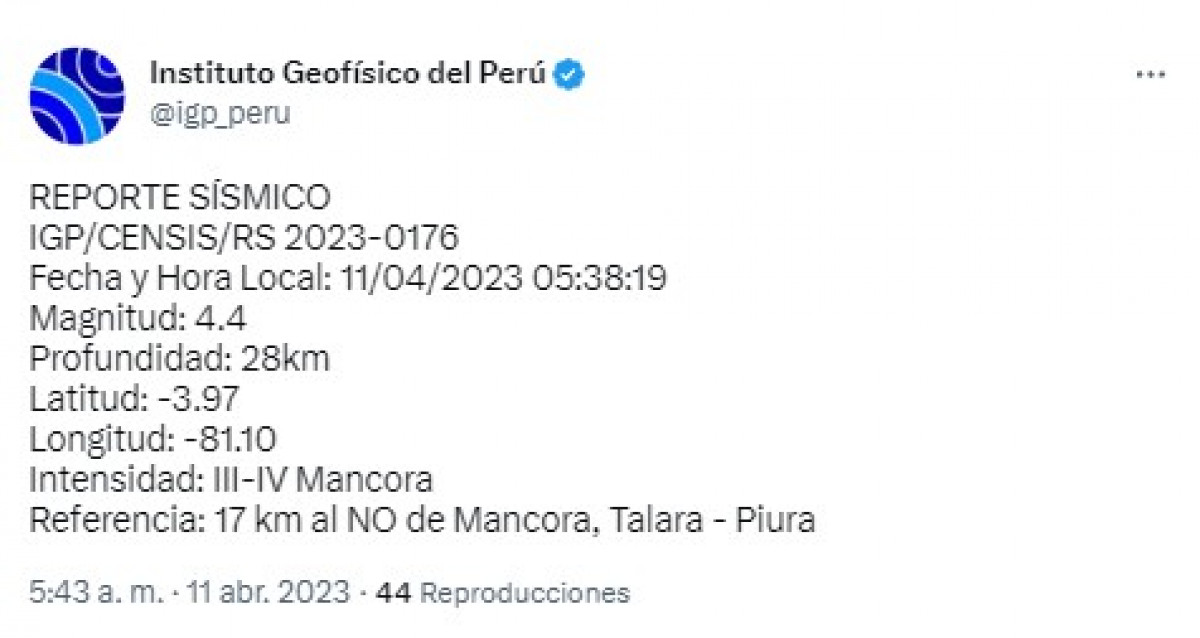This screenshot has height=638, width=1200.
Task: Click the Instituto Geofísico del Perú display name
Action: [x=346, y=74]
